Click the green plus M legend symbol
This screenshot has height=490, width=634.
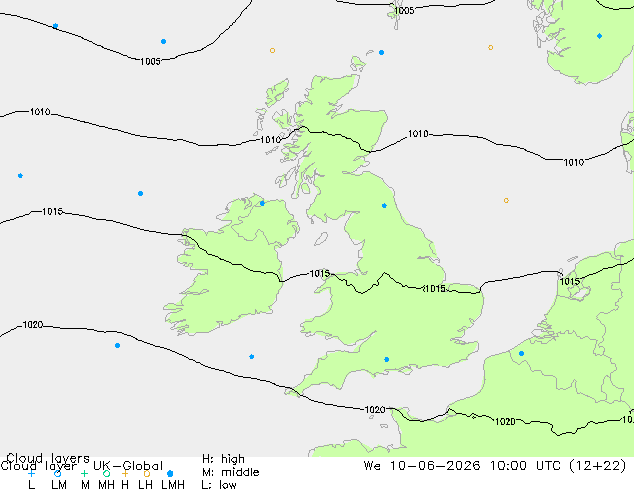point(84,473)
